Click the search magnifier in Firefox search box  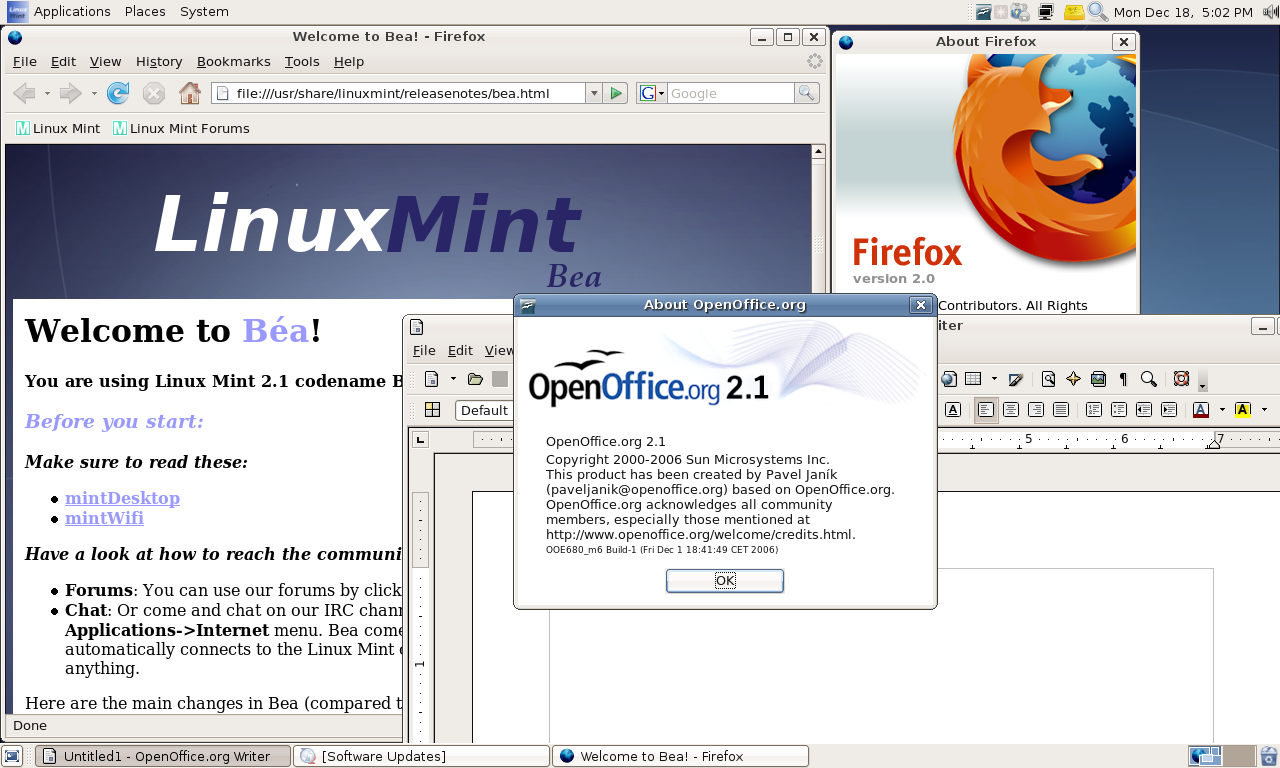(x=806, y=93)
